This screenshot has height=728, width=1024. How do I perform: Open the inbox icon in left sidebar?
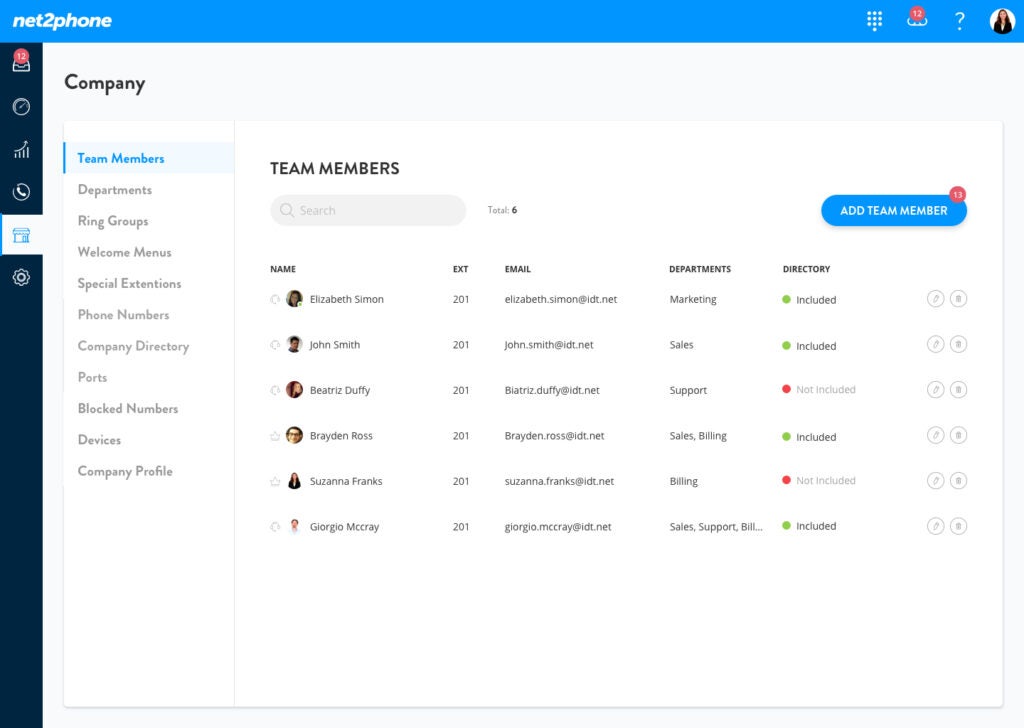(21, 64)
